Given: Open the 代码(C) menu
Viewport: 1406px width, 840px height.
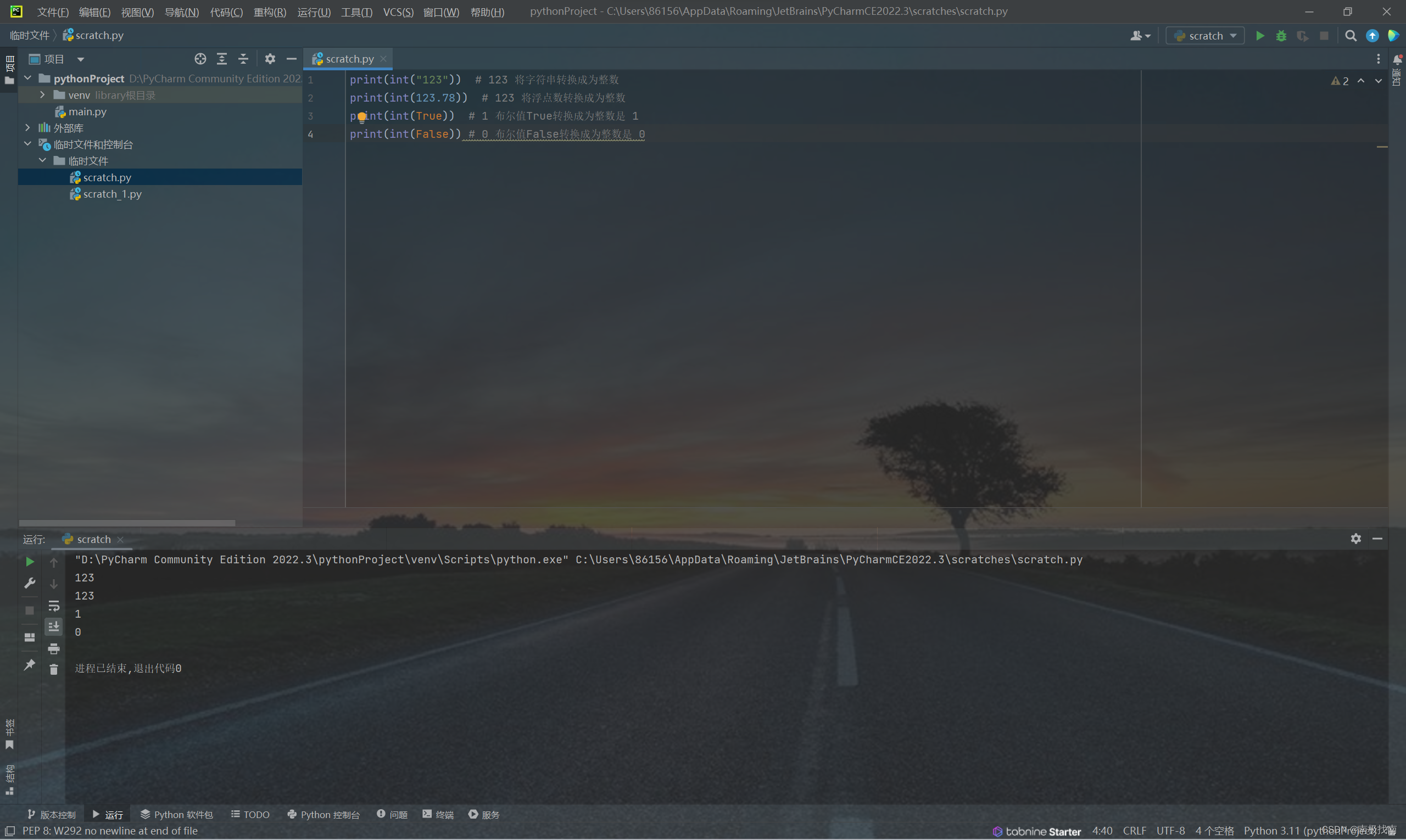Looking at the screenshot, I should pos(226,12).
